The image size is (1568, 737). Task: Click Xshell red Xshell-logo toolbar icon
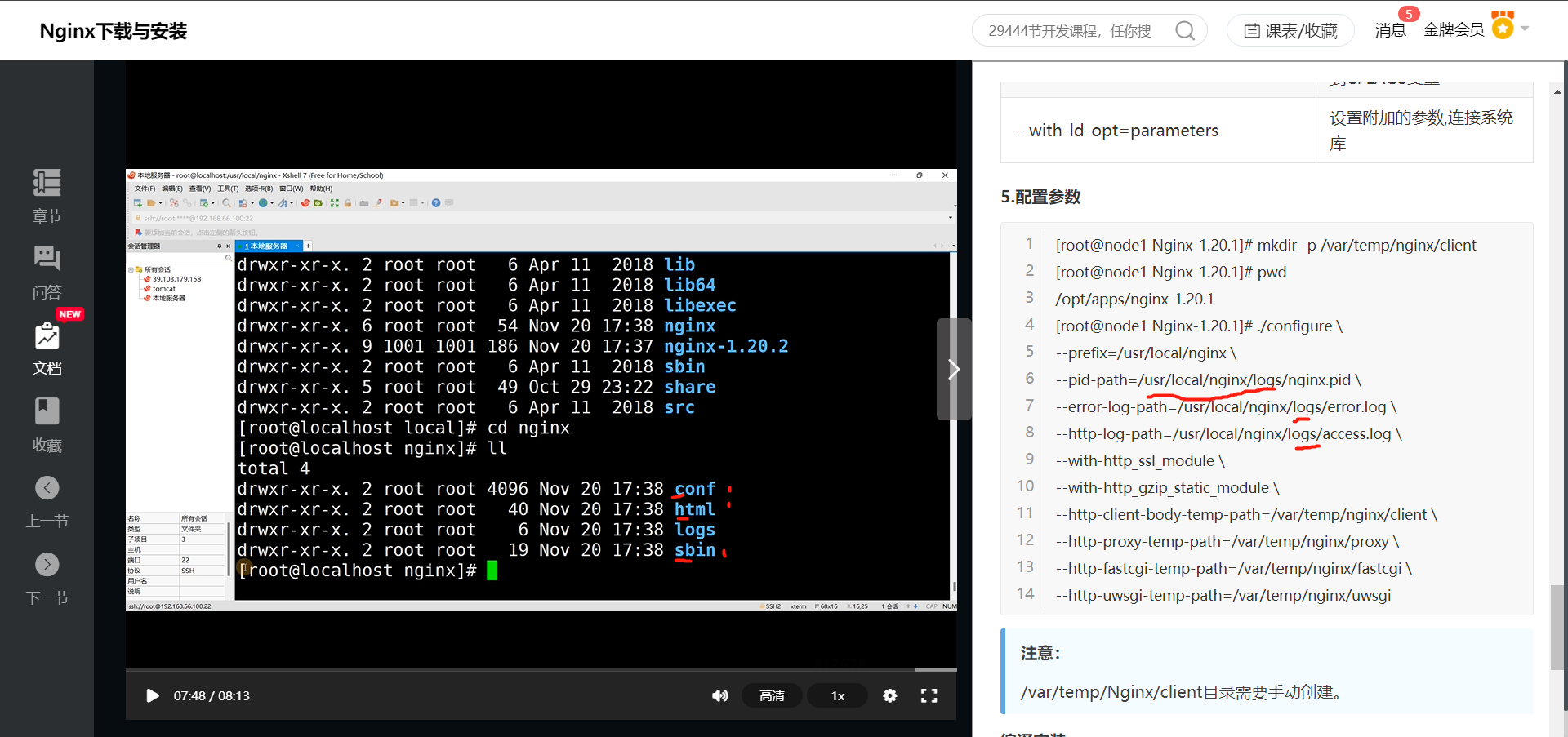pyautogui.click(x=305, y=203)
